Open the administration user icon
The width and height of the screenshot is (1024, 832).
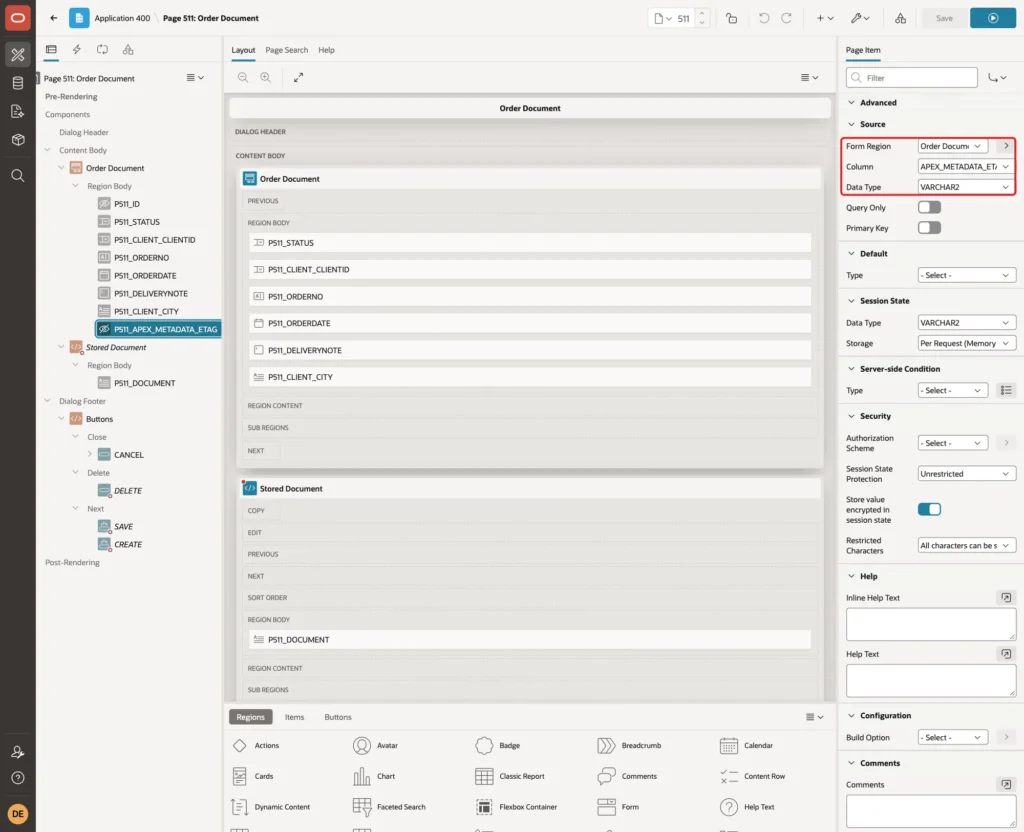pyautogui.click(x=18, y=752)
